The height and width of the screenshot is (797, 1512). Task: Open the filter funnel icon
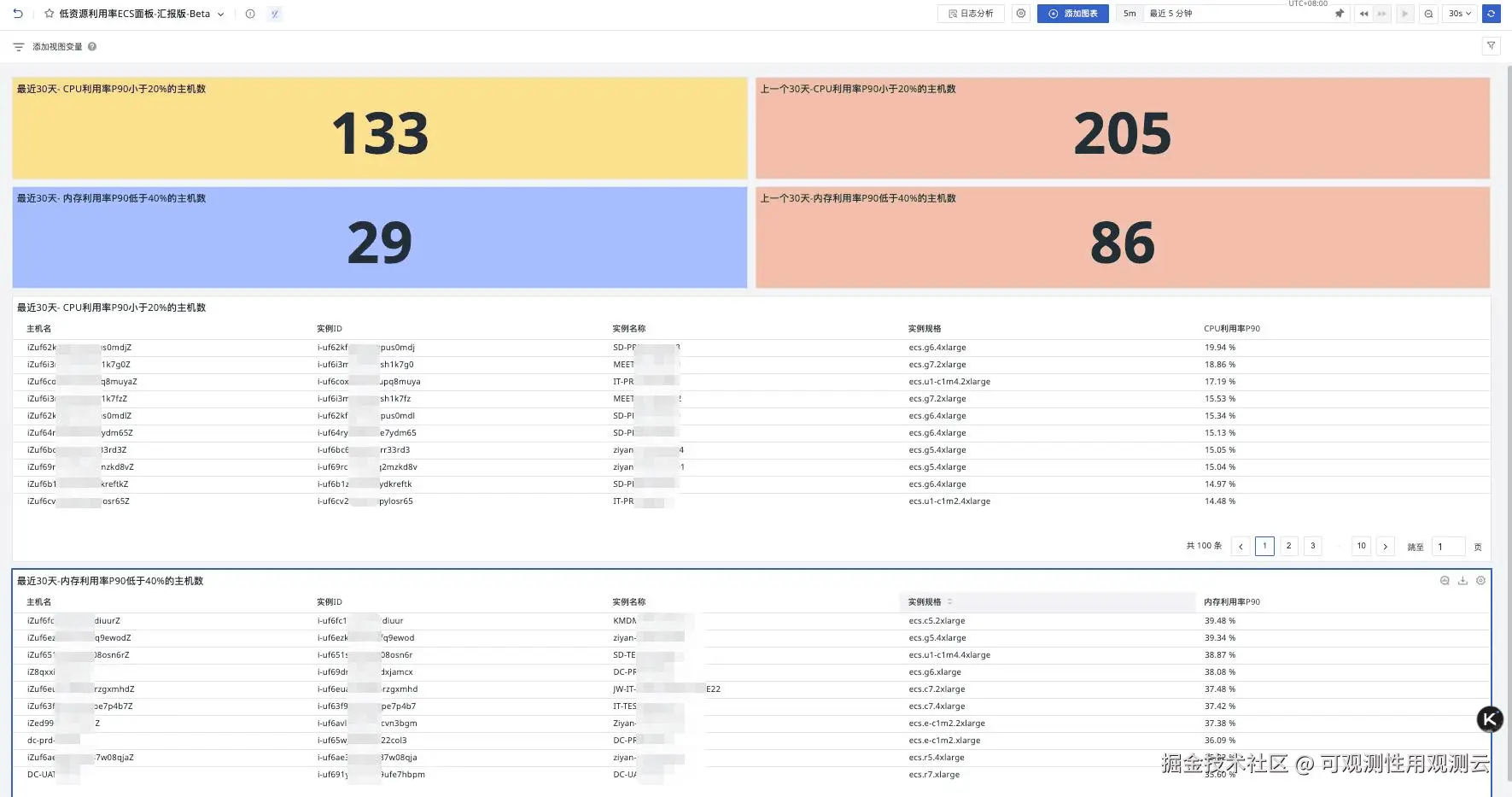pyautogui.click(x=1492, y=46)
